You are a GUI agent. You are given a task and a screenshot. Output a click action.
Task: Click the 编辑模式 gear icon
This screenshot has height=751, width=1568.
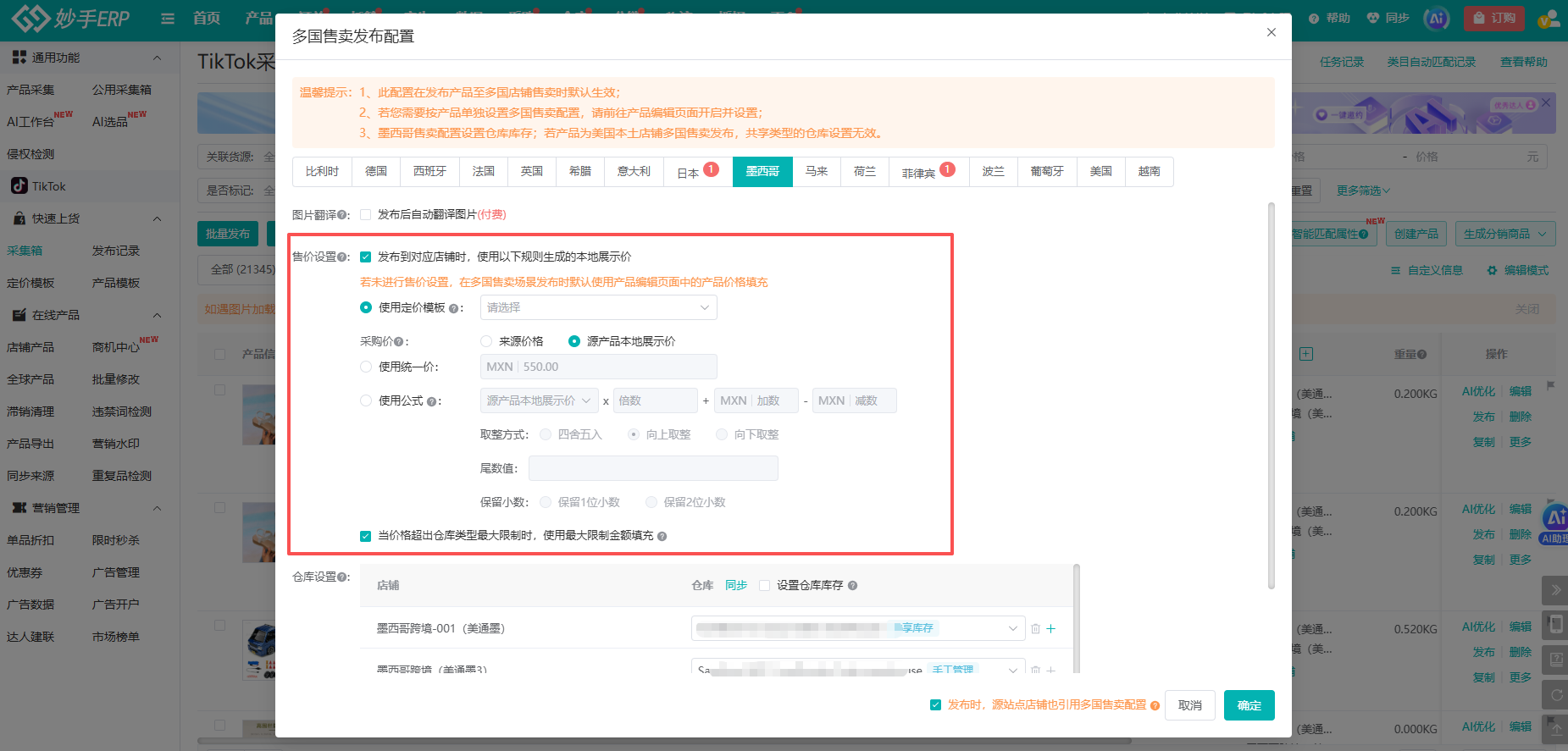coord(1492,270)
